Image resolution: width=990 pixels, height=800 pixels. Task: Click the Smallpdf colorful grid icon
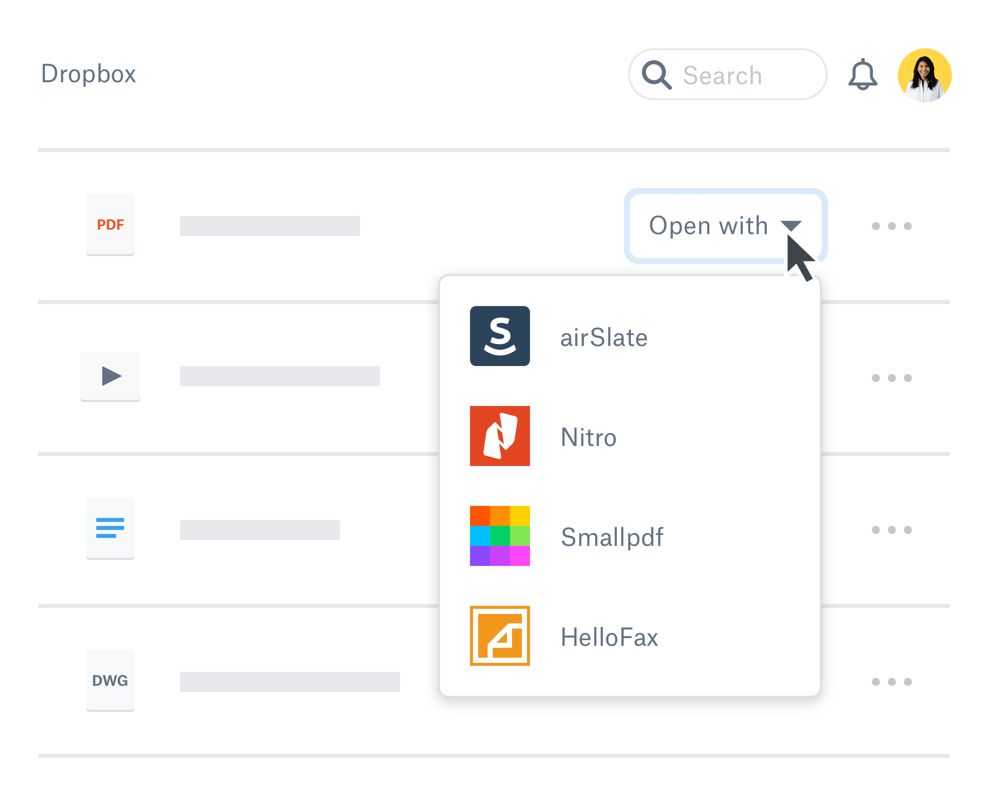pos(500,536)
